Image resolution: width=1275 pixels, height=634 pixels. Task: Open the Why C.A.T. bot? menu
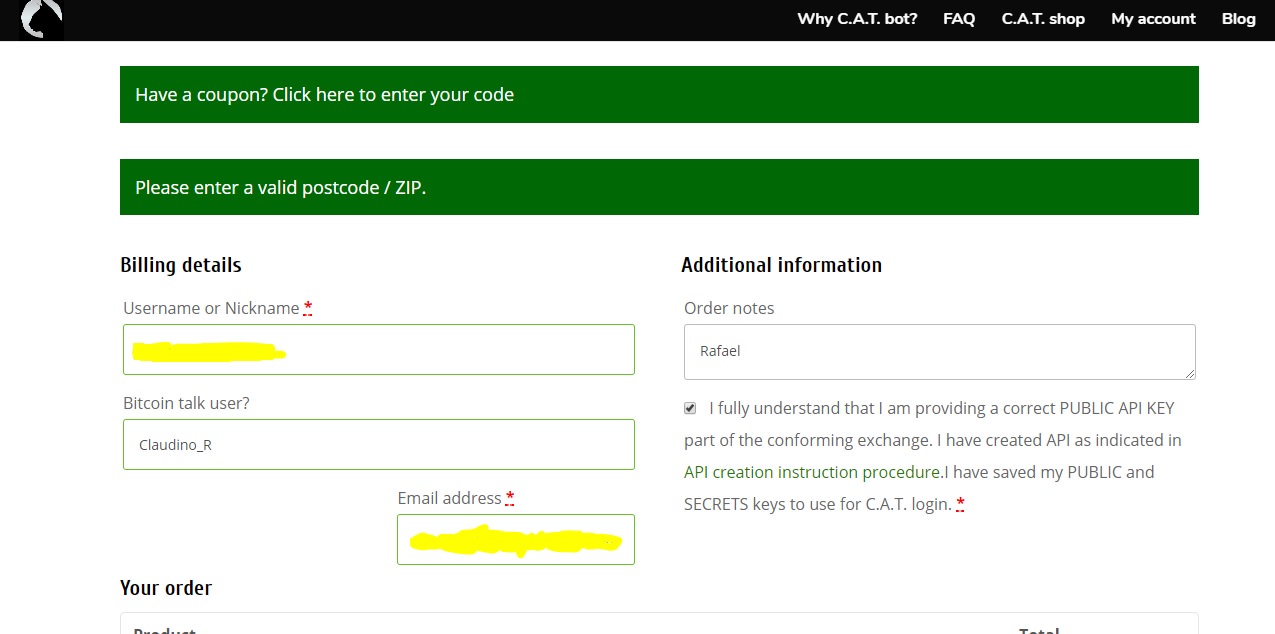point(857,19)
